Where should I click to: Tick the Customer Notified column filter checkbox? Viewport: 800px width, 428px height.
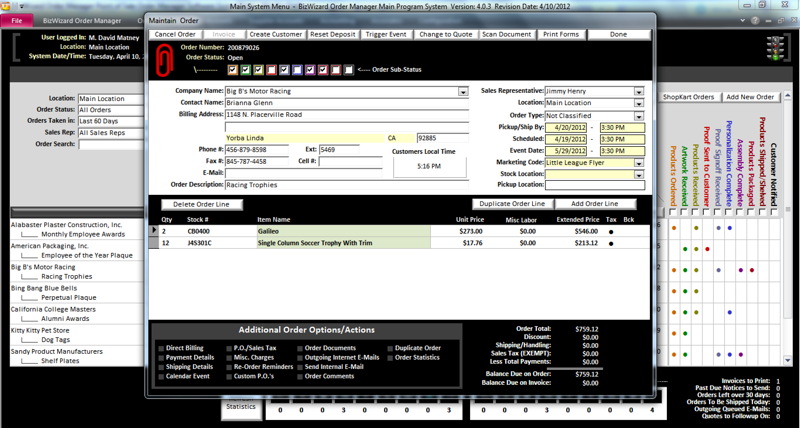(773, 212)
